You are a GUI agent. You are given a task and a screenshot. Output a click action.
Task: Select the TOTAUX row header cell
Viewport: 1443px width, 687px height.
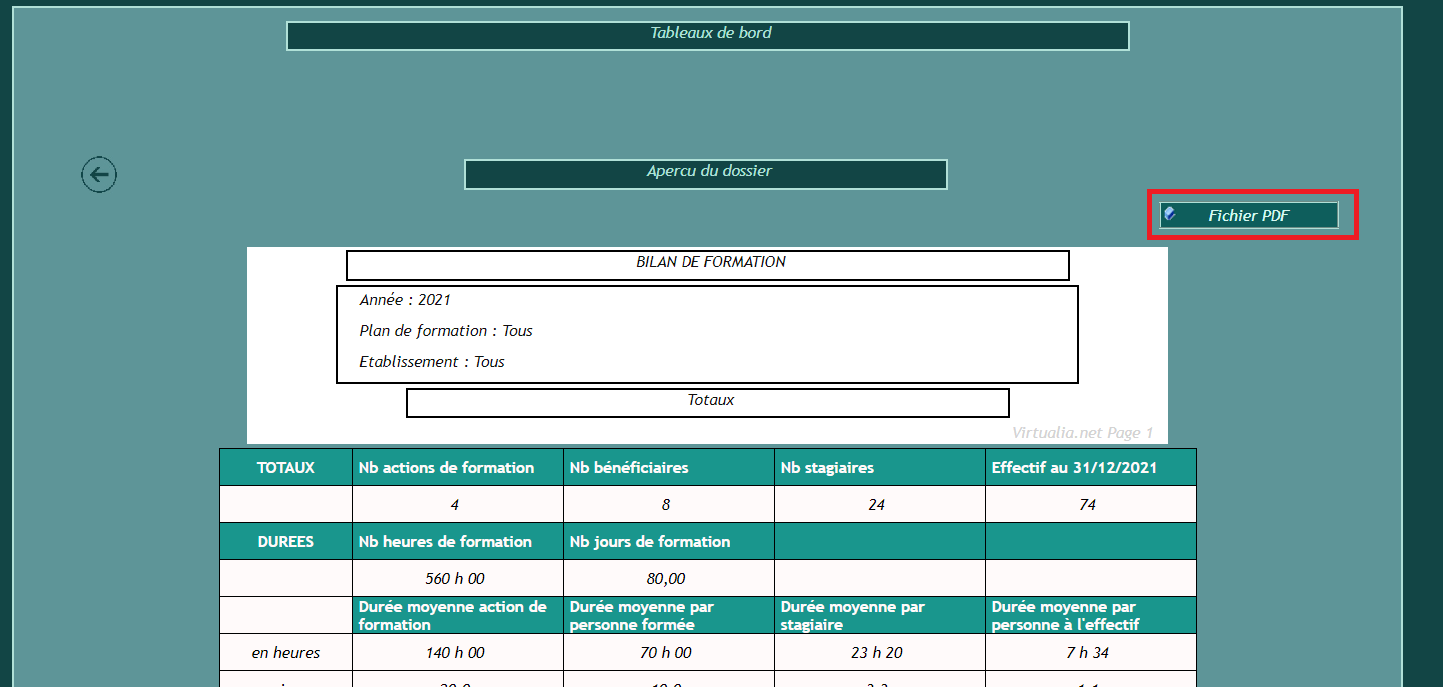pyautogui.click(x=286, y=467)
